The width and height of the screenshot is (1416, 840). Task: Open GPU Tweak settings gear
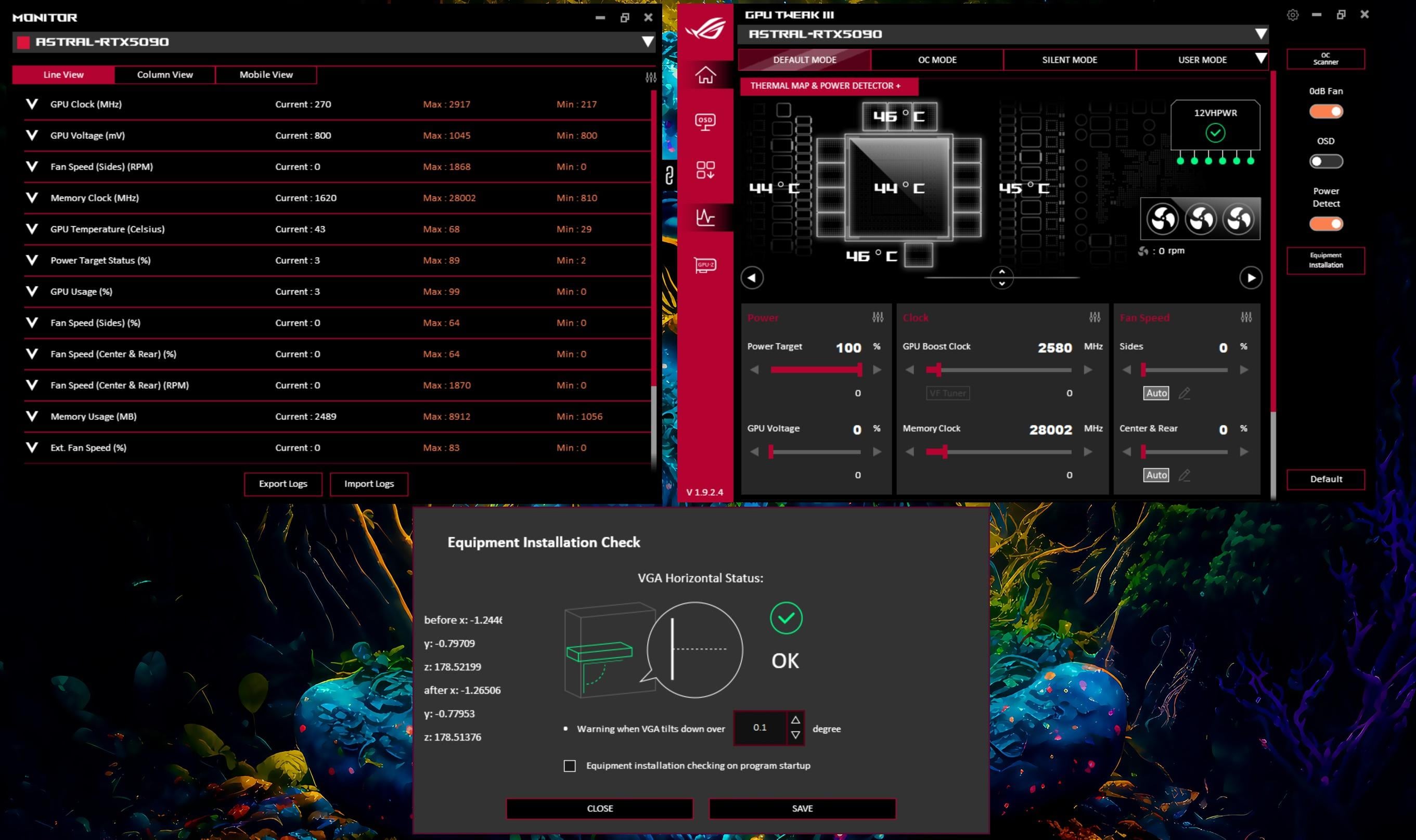click(1292, 15)
